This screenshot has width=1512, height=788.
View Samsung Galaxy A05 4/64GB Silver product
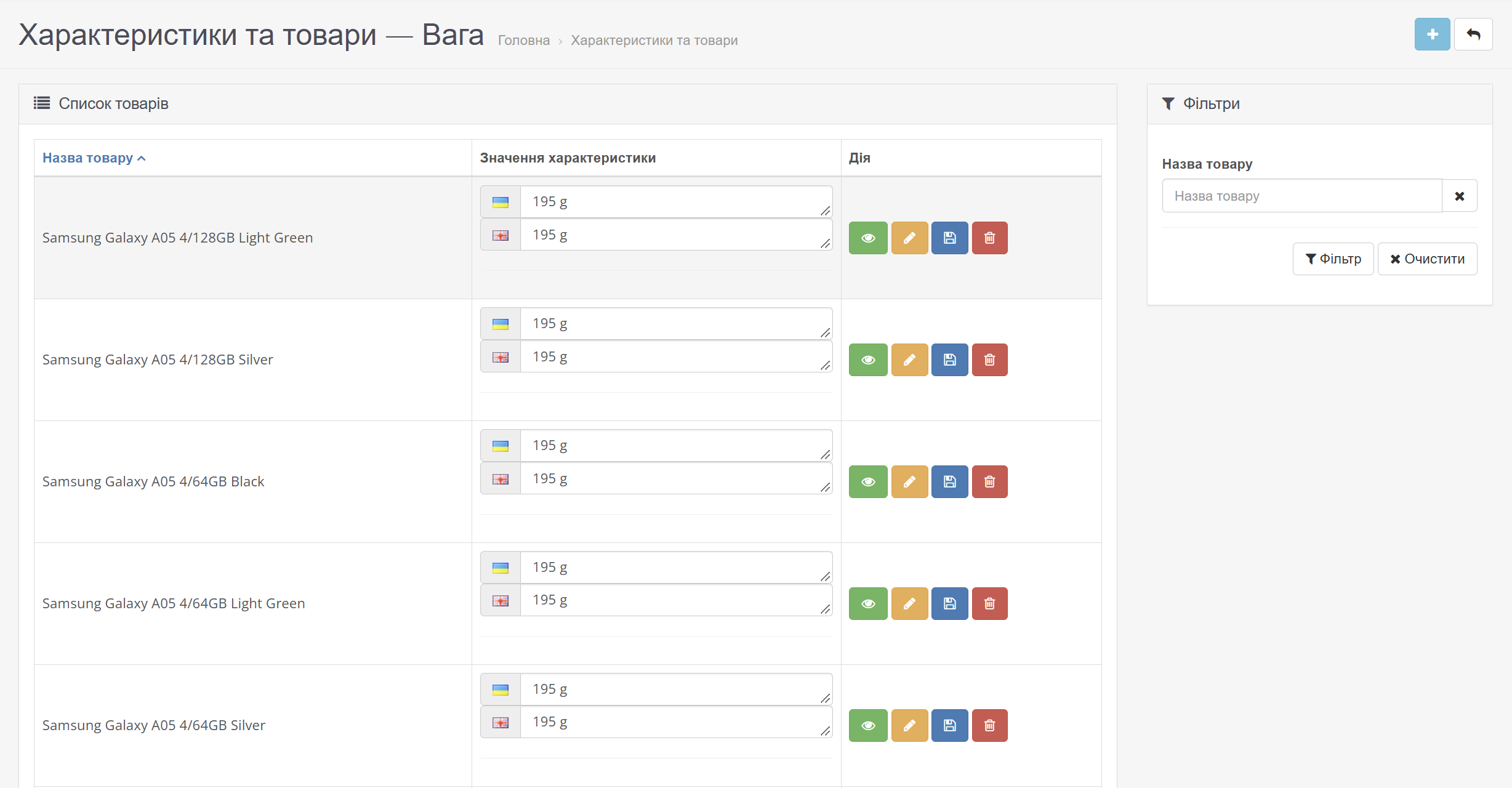click(x=868, y=725)
